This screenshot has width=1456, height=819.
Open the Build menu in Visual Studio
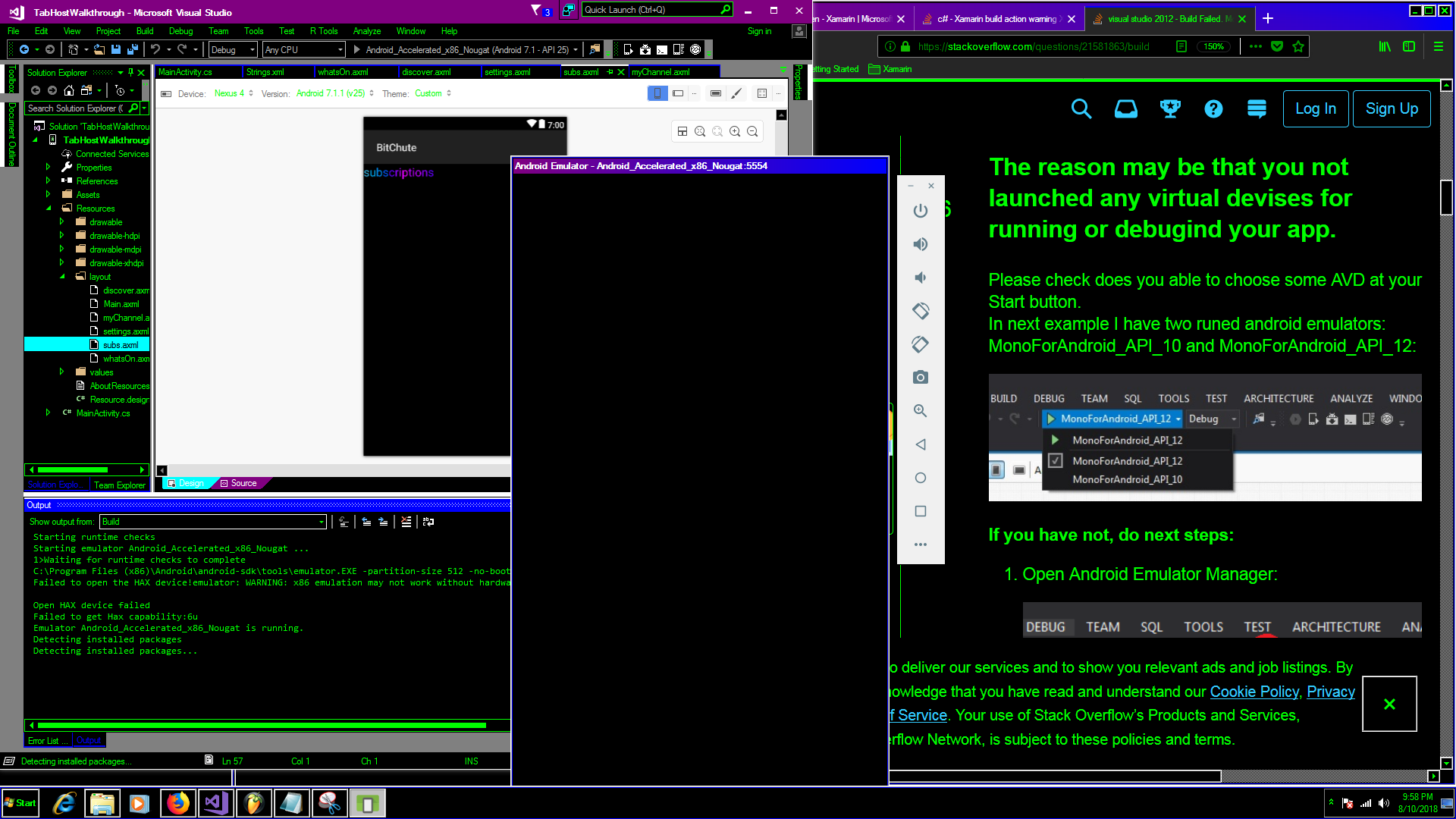coord(145,31)
